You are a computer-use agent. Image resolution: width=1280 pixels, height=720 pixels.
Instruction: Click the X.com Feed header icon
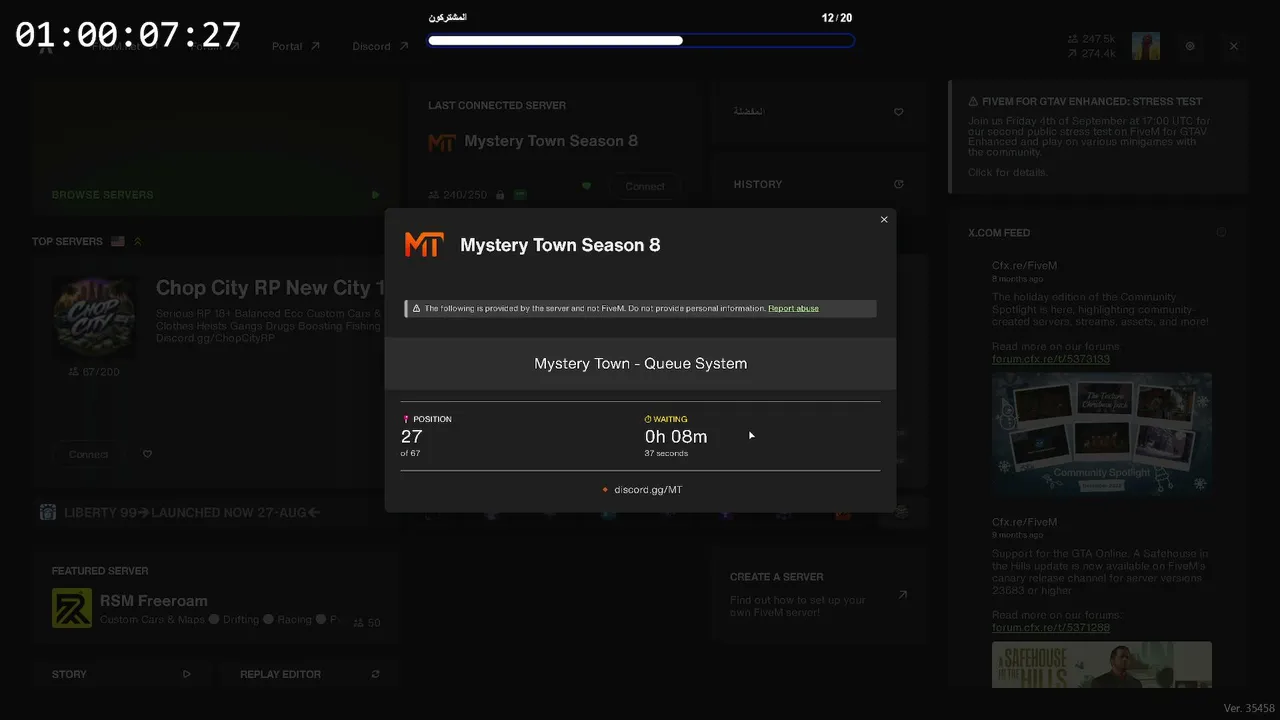[1221, 233]
